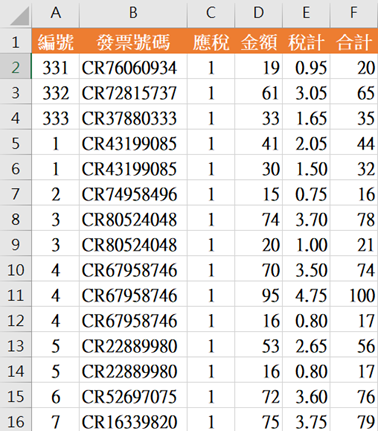Image resolution: width=378 pixels, height=431 pixels.
Task: Select row 1 header
Action: tap(16, 42)
